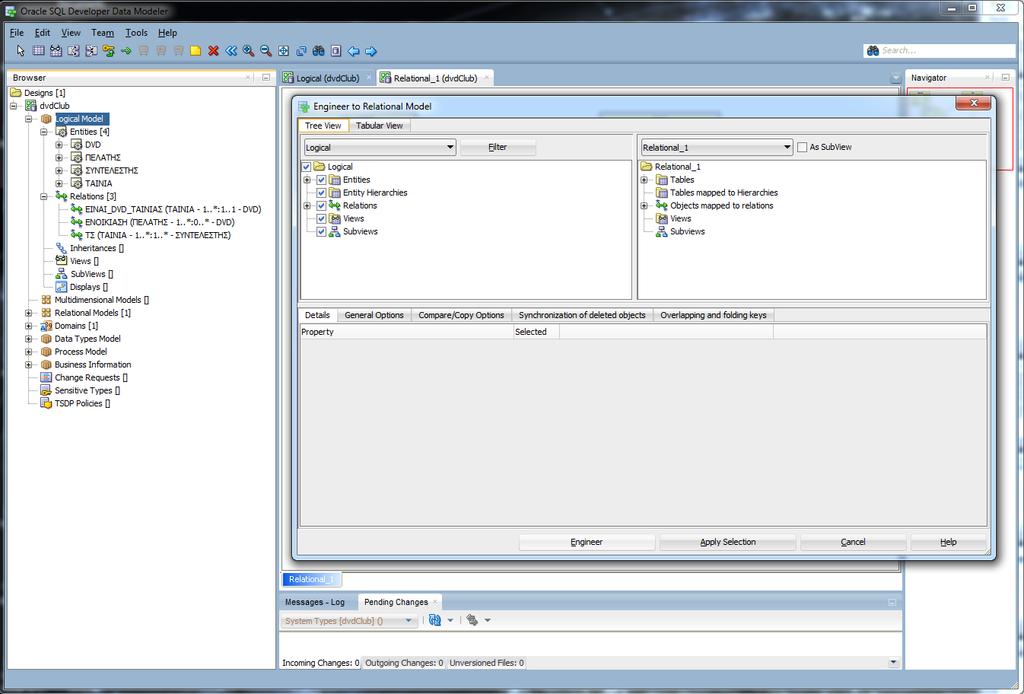Image resolution: width=1024 pixels, height=694 pixels.
Task: Uncheck the Subviews checkbox in dialog
Action: coord(321,232)
